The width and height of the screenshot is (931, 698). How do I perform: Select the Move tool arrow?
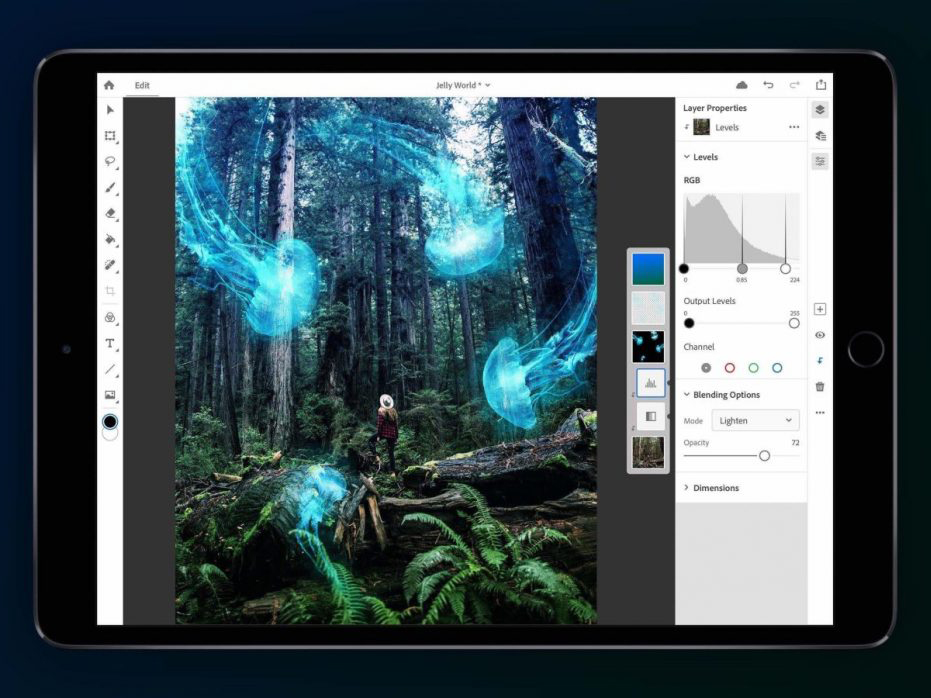click(110, 110)
